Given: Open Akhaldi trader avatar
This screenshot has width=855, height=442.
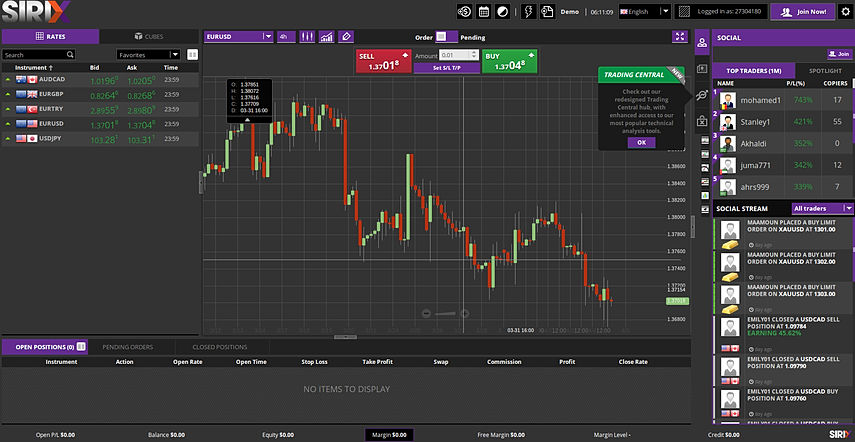Looking at the screenshot, I should pos(727,144).
